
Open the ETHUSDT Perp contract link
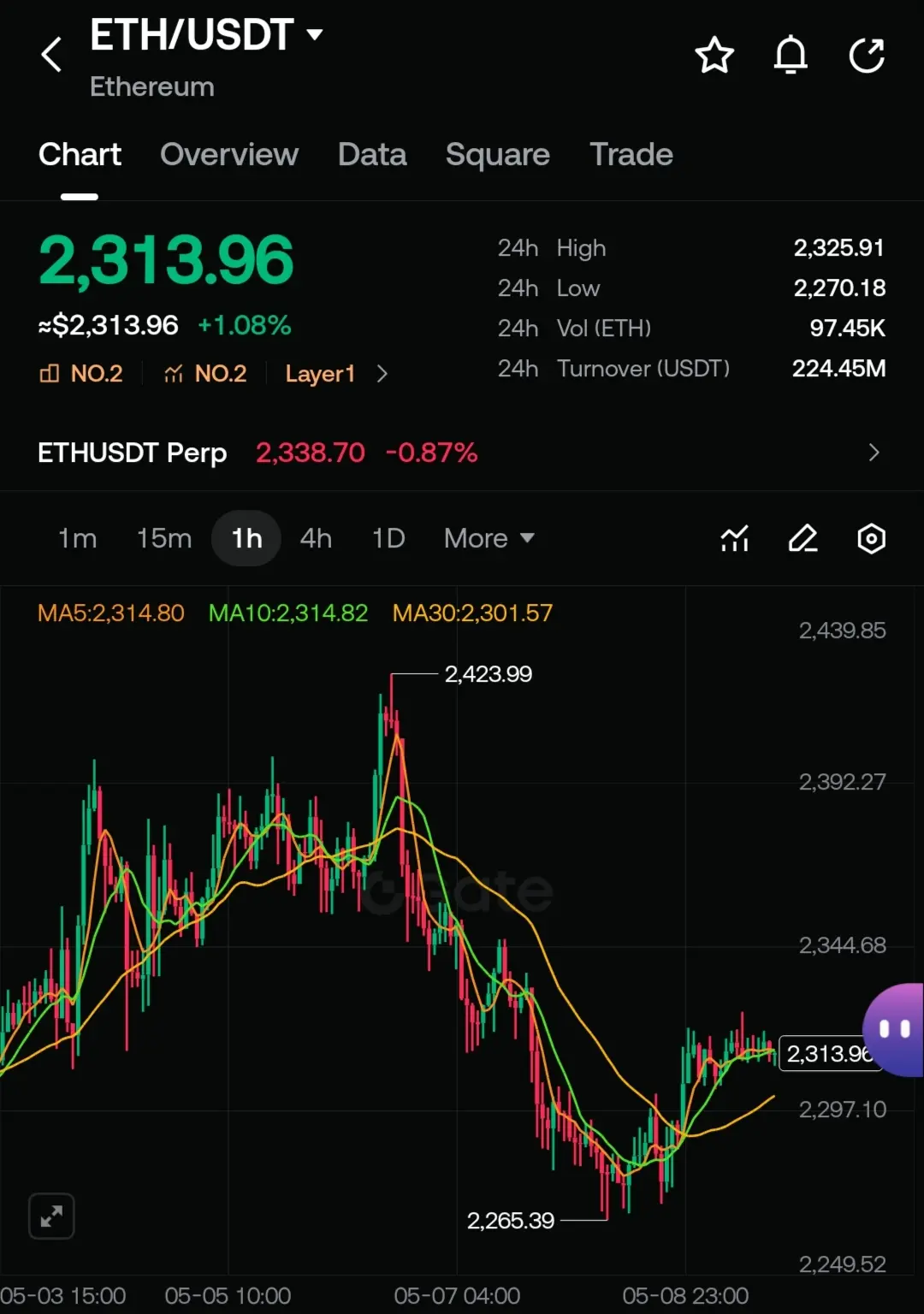[133, 453]
